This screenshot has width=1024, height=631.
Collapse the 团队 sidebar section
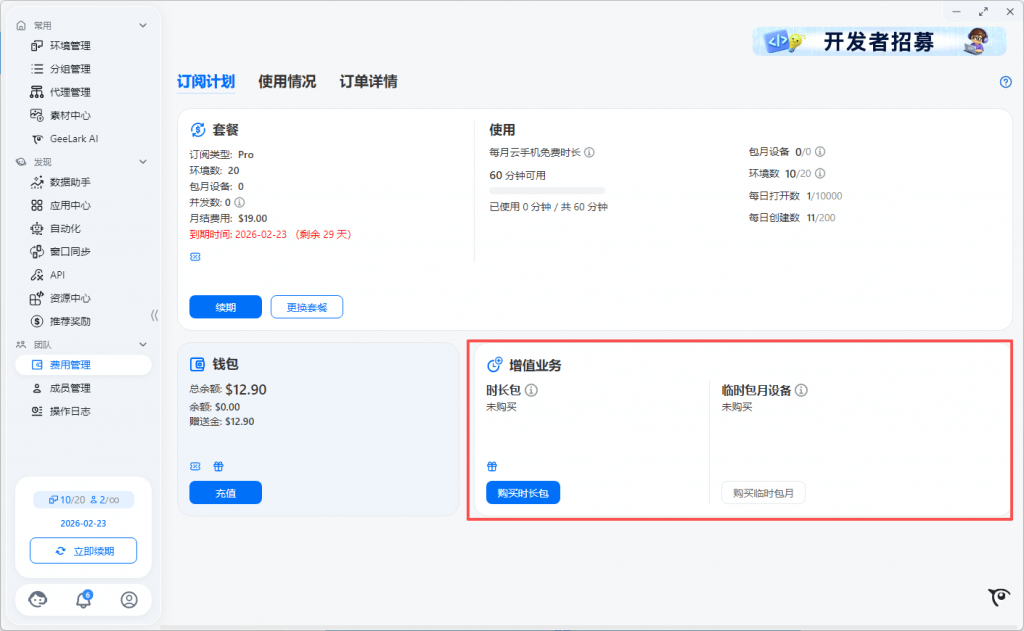(x=143, y=344)
